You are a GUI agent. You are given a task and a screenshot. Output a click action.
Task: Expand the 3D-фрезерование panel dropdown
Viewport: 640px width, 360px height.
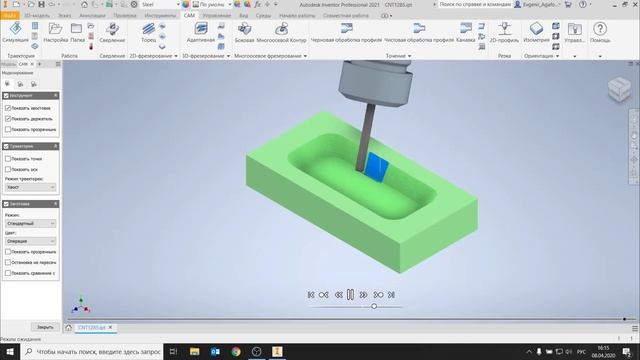[228, 56]
